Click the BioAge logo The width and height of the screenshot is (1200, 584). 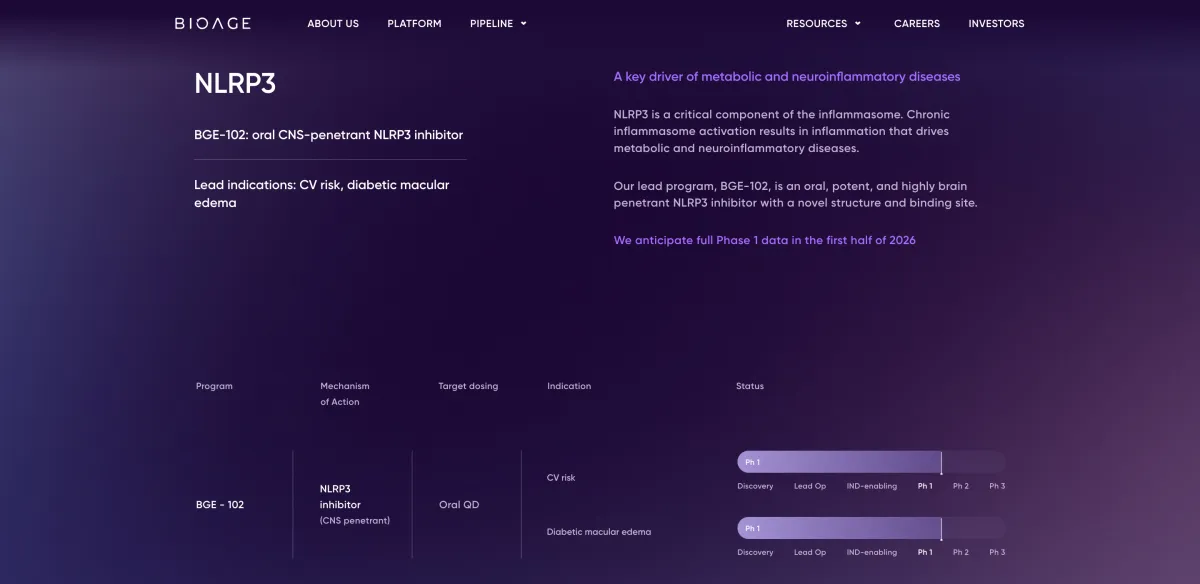[212, 23]
